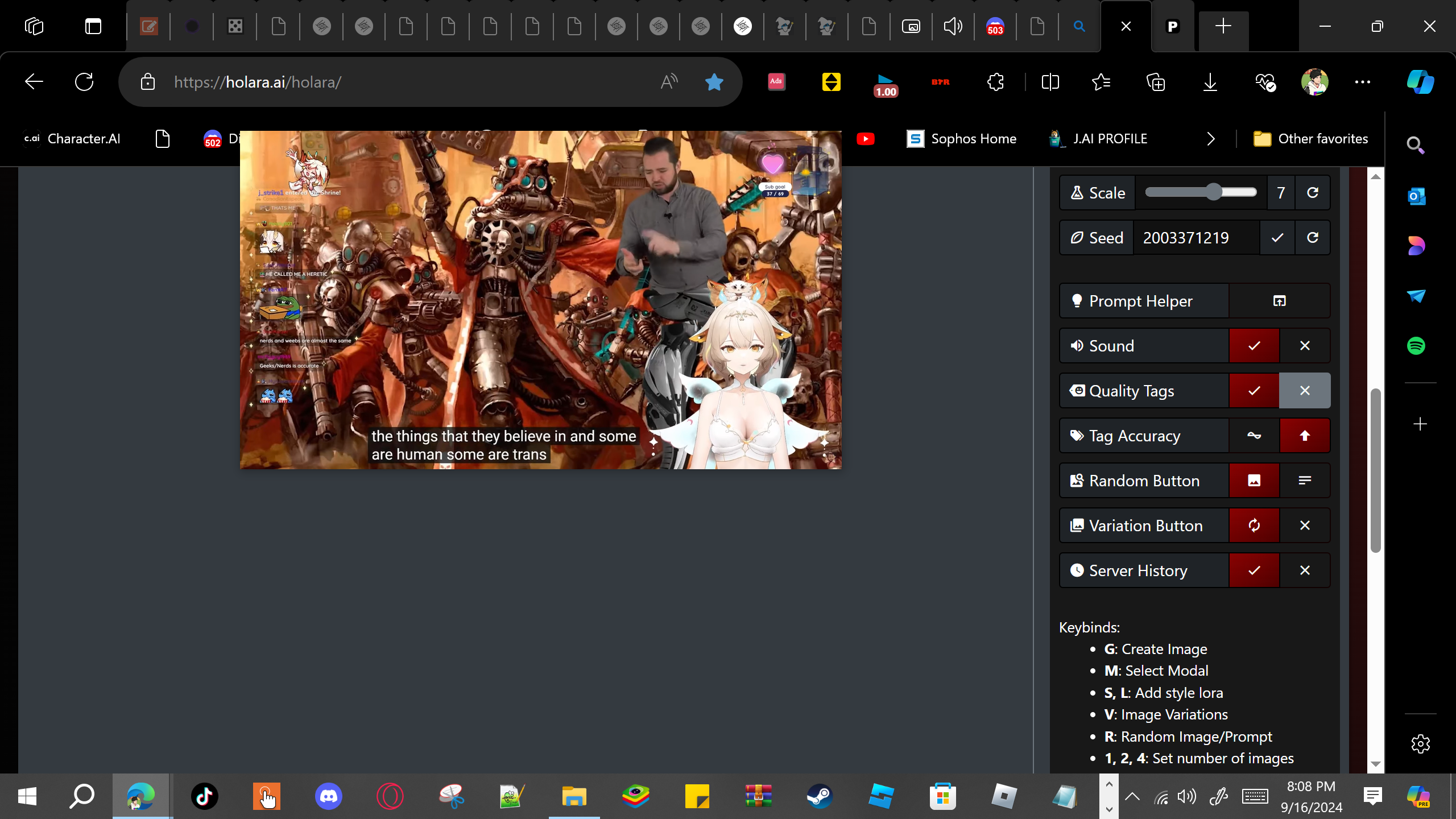Disable Quality Tags with the X button
This screenshot has height=819, width=1456.
[1305, 391]
